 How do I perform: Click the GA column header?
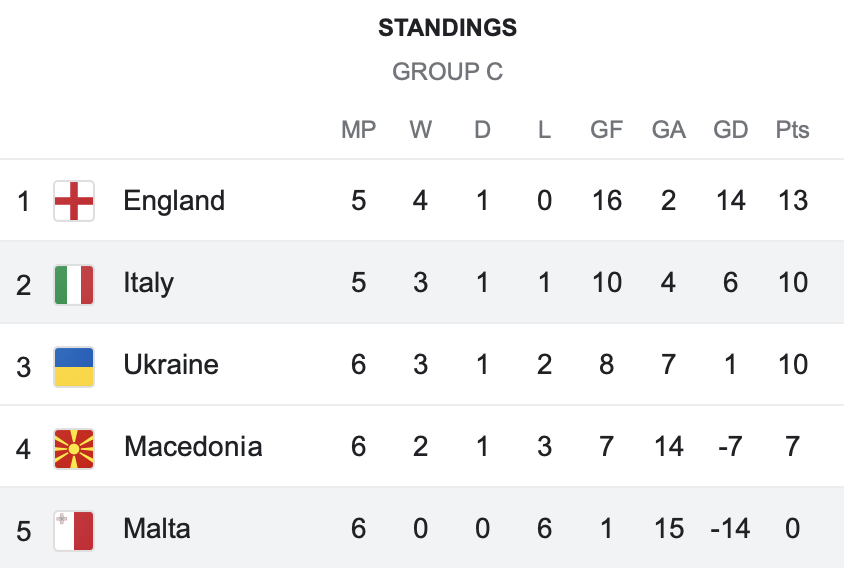pyautogui.click(x=668, y=130)
